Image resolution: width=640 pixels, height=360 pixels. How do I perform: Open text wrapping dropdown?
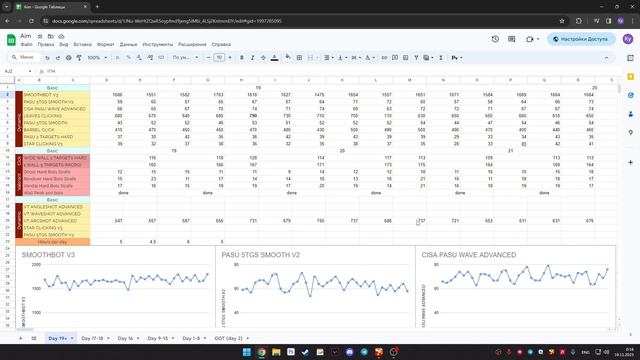click(x=356, y=58)
